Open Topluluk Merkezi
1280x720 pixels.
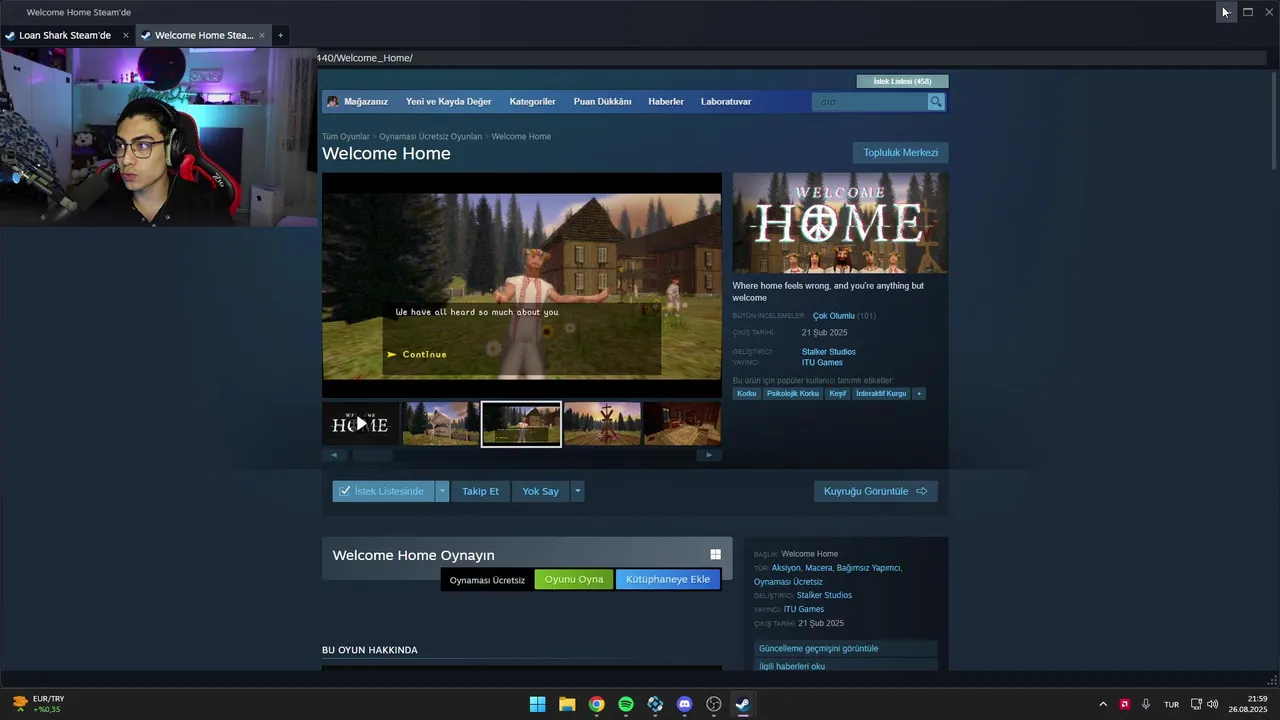point(900,153)
